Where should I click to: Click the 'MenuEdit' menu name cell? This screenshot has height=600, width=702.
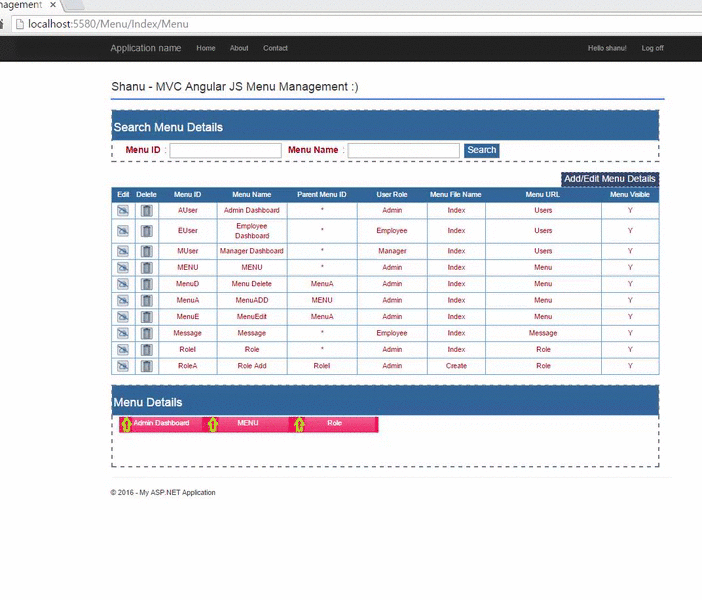click(252, 317)
